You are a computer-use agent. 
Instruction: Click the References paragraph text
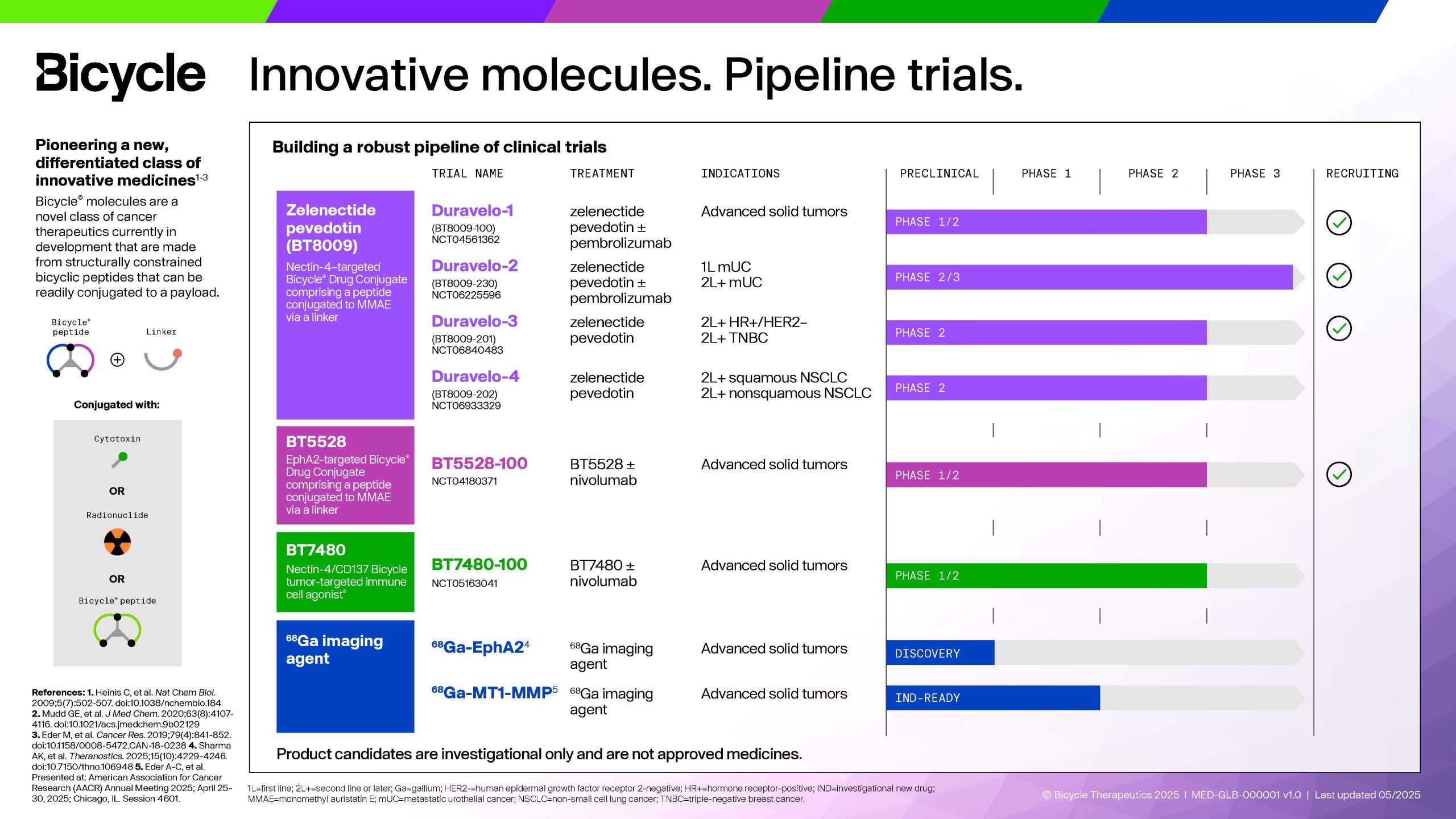[132, 745]
